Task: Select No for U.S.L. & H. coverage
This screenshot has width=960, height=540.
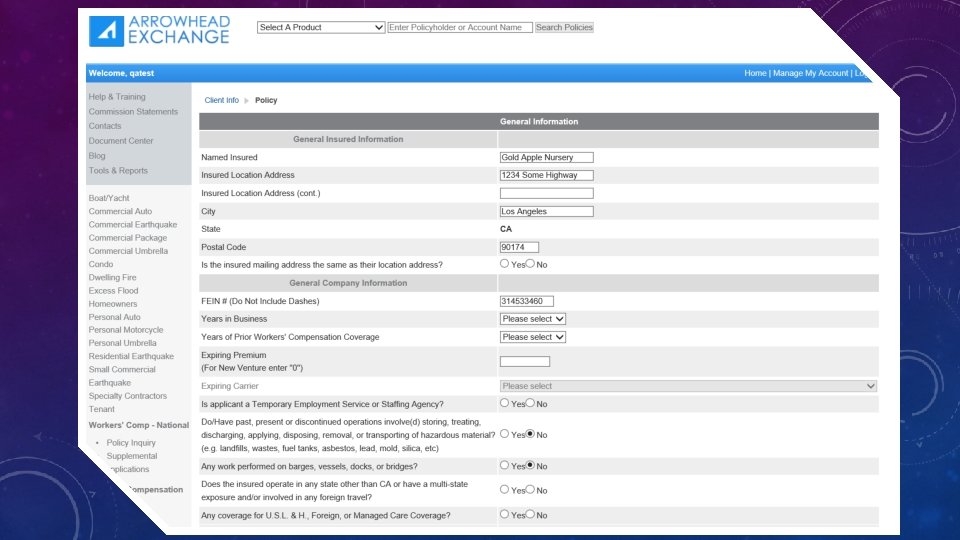Action: [530, 514]
